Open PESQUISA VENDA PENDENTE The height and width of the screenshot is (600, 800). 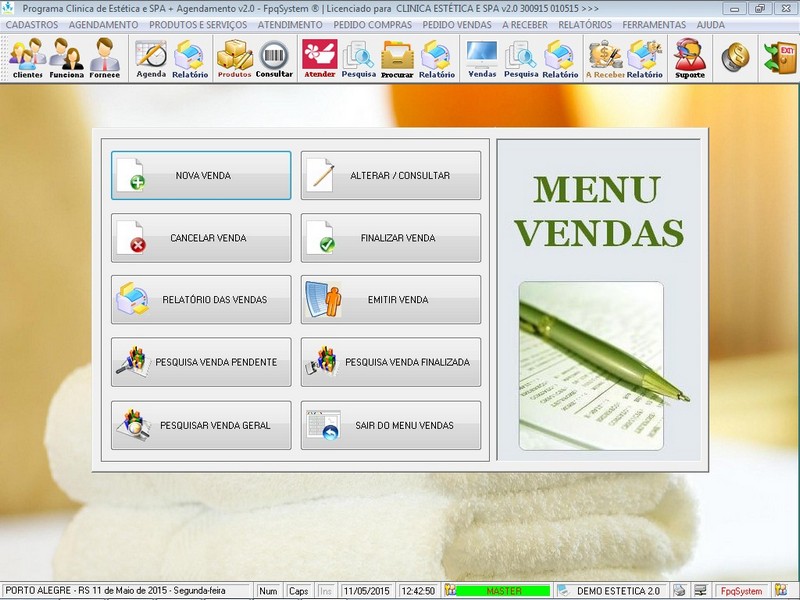(201, 362)
